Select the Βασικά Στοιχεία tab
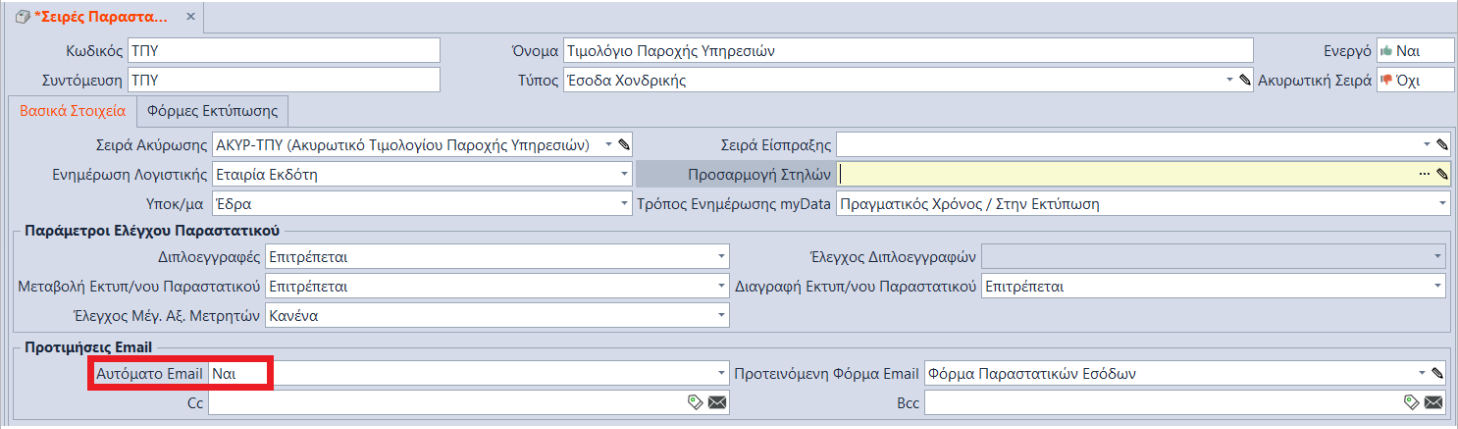Viewport: 1458px width, 429px height. coord(73,111)
